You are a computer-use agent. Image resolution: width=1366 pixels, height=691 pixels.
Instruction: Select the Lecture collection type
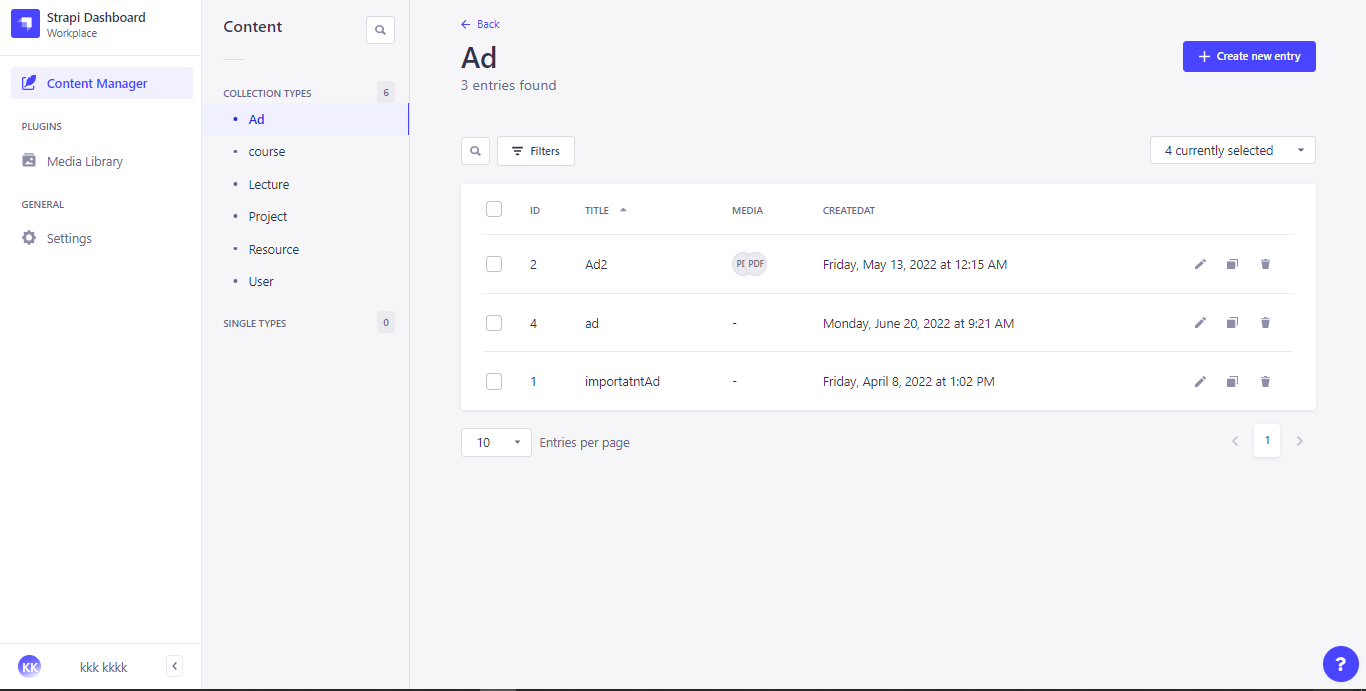pos(269,184)
